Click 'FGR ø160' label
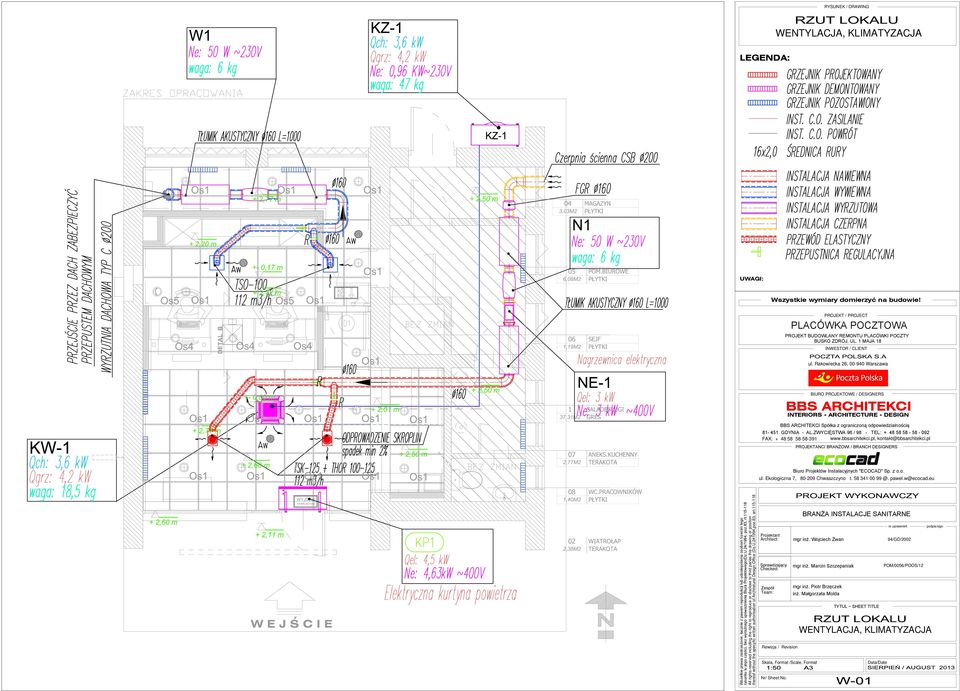 click(593, 188)
